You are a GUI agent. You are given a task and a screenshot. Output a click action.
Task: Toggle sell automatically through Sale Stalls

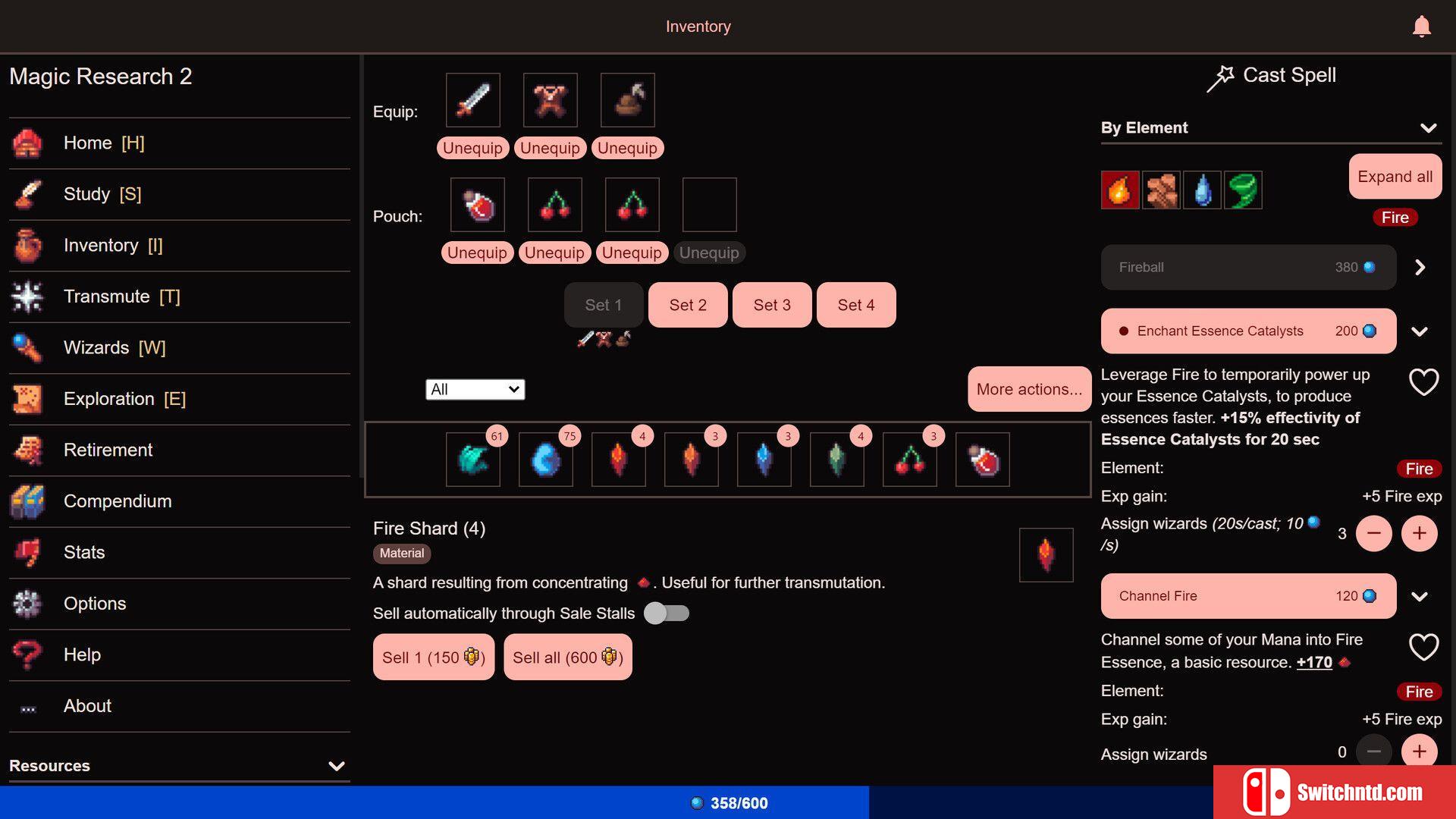pyautogui.click(x=665, y=613)
